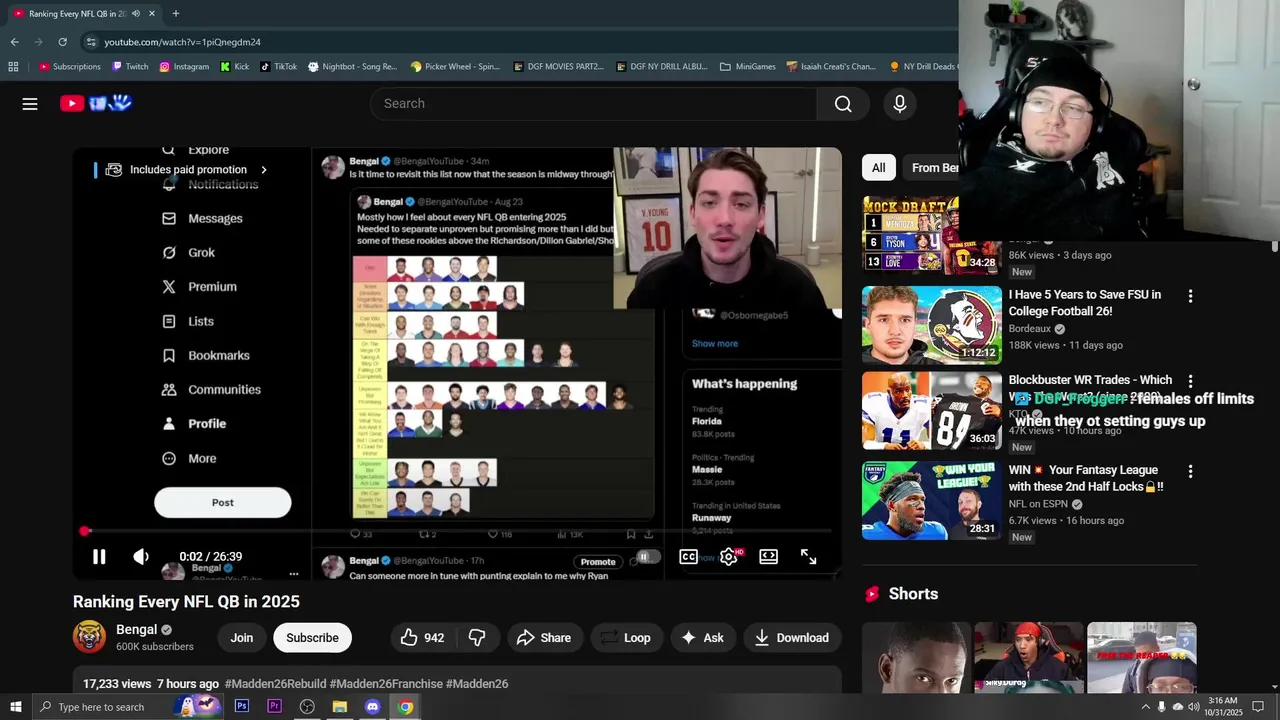Open the TikTok bookmark
Screen dimensions: 1280x720
[279, 67]
